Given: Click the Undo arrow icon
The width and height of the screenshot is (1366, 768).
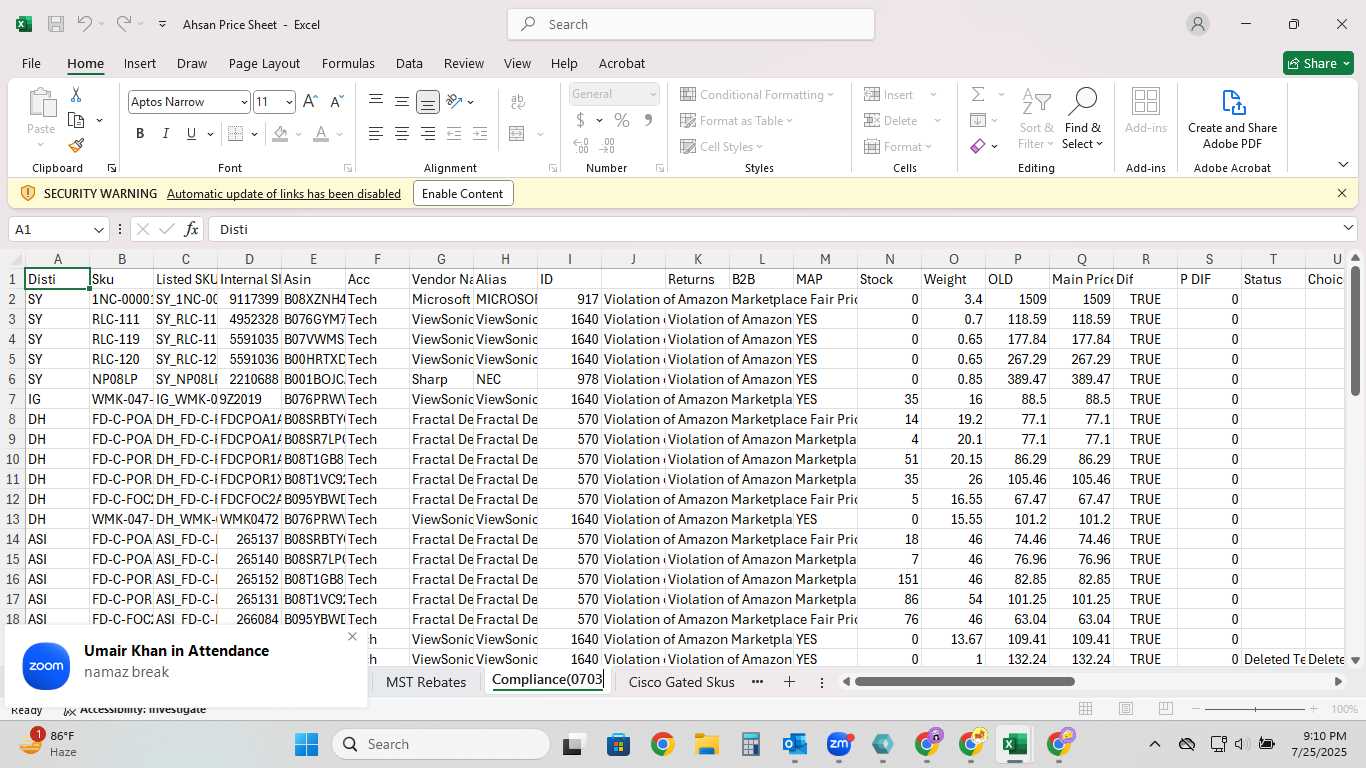Looking at the screenshot, I should click(x=85, y=24).
